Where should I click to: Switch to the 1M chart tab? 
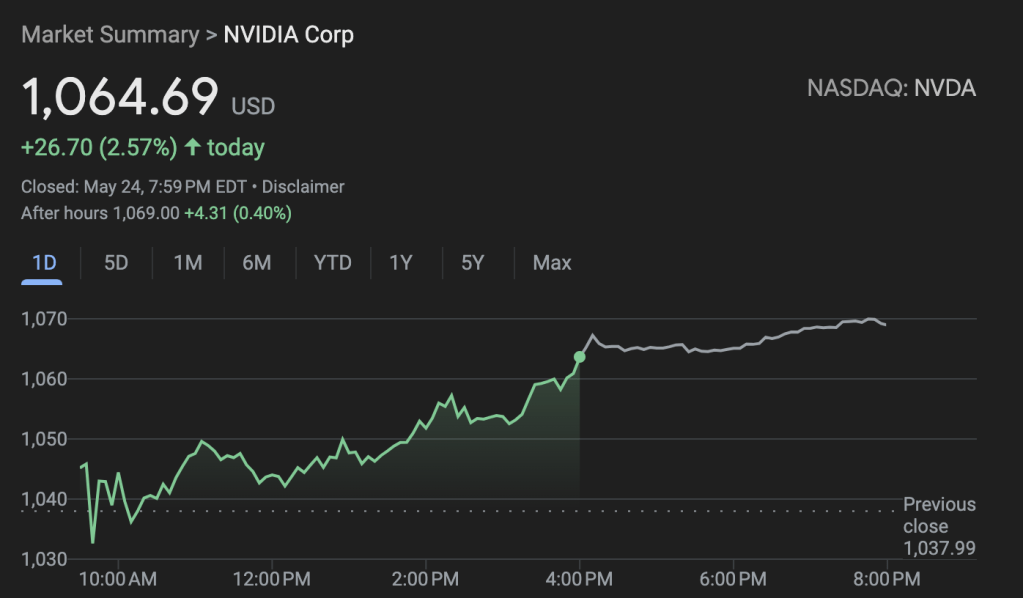[x=187, y=263]
